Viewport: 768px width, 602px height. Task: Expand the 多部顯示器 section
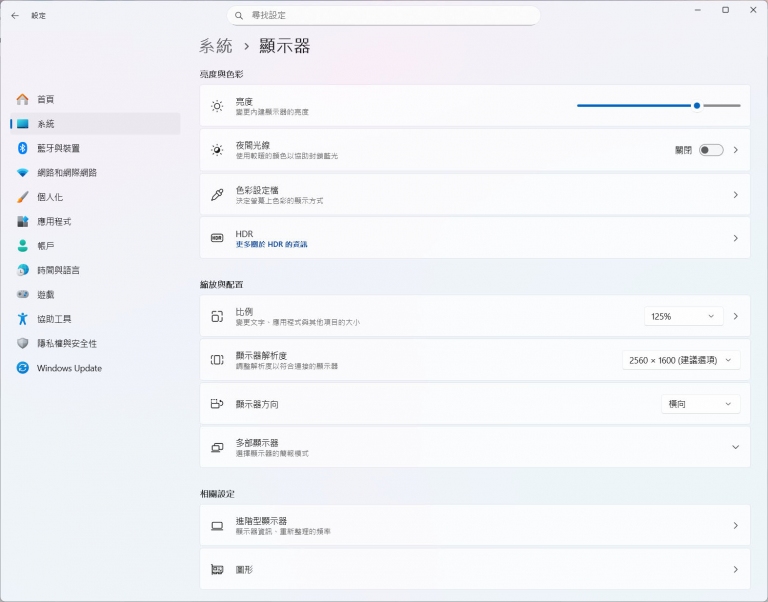click(735, 447)
